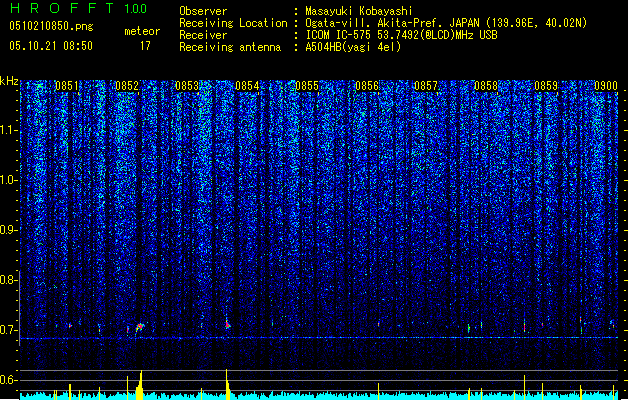Click the Receiver label
The width and height of the screenshot is (629, 400).
[203, 35]
